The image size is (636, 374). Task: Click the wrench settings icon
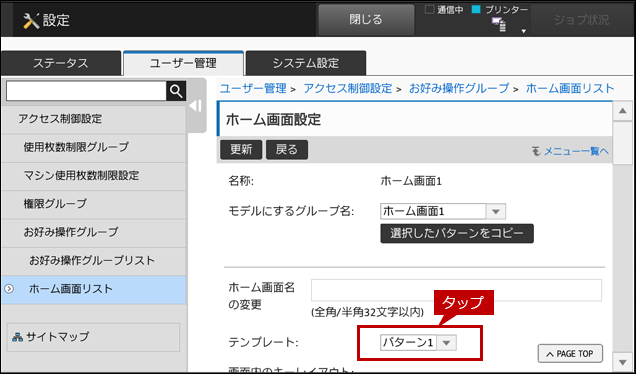tap(31, 20)
